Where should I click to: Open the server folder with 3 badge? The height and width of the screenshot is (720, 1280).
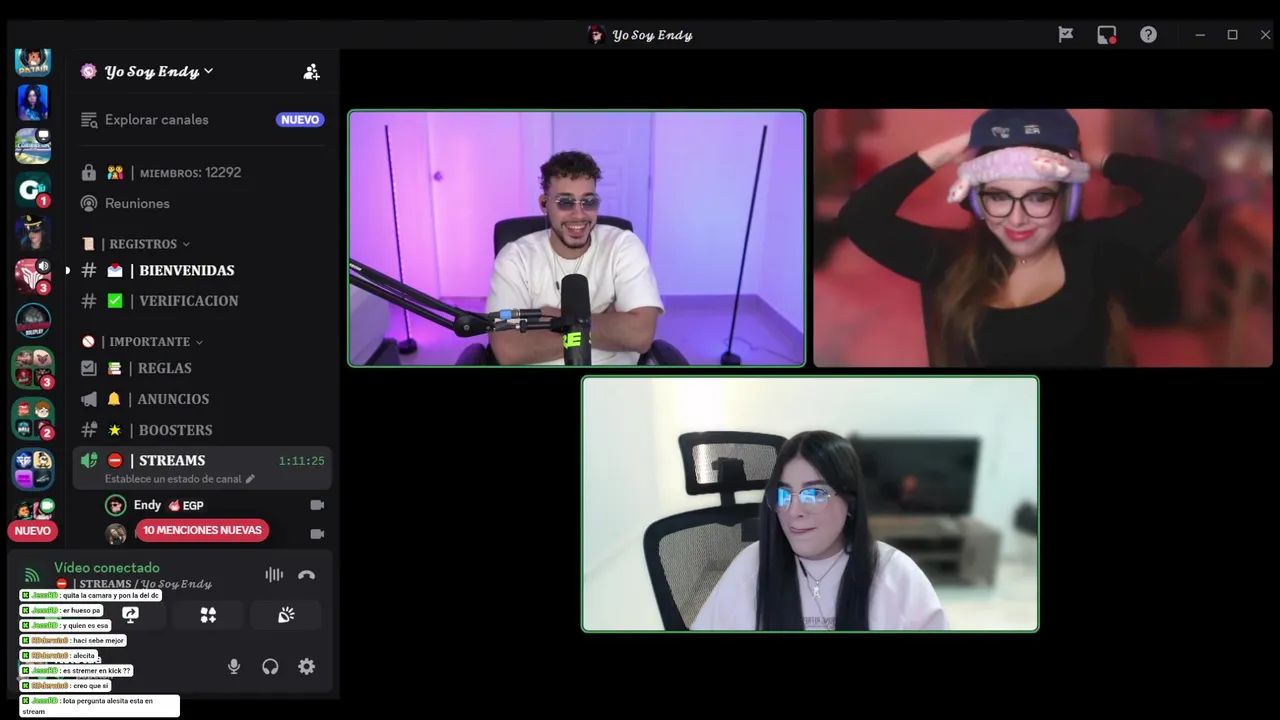pos(33,368)
